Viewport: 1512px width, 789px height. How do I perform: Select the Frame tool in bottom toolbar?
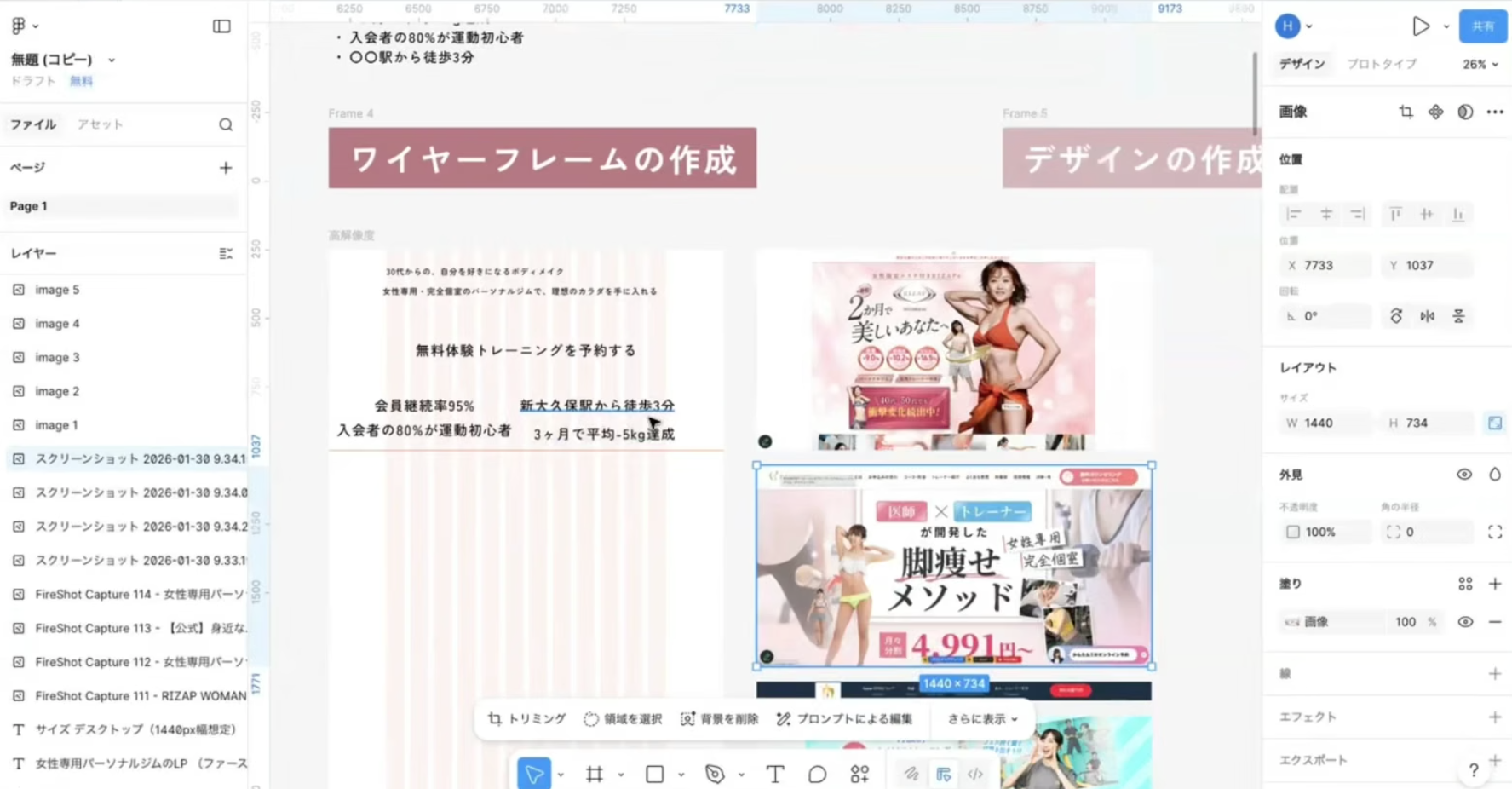tap(595, 774)
